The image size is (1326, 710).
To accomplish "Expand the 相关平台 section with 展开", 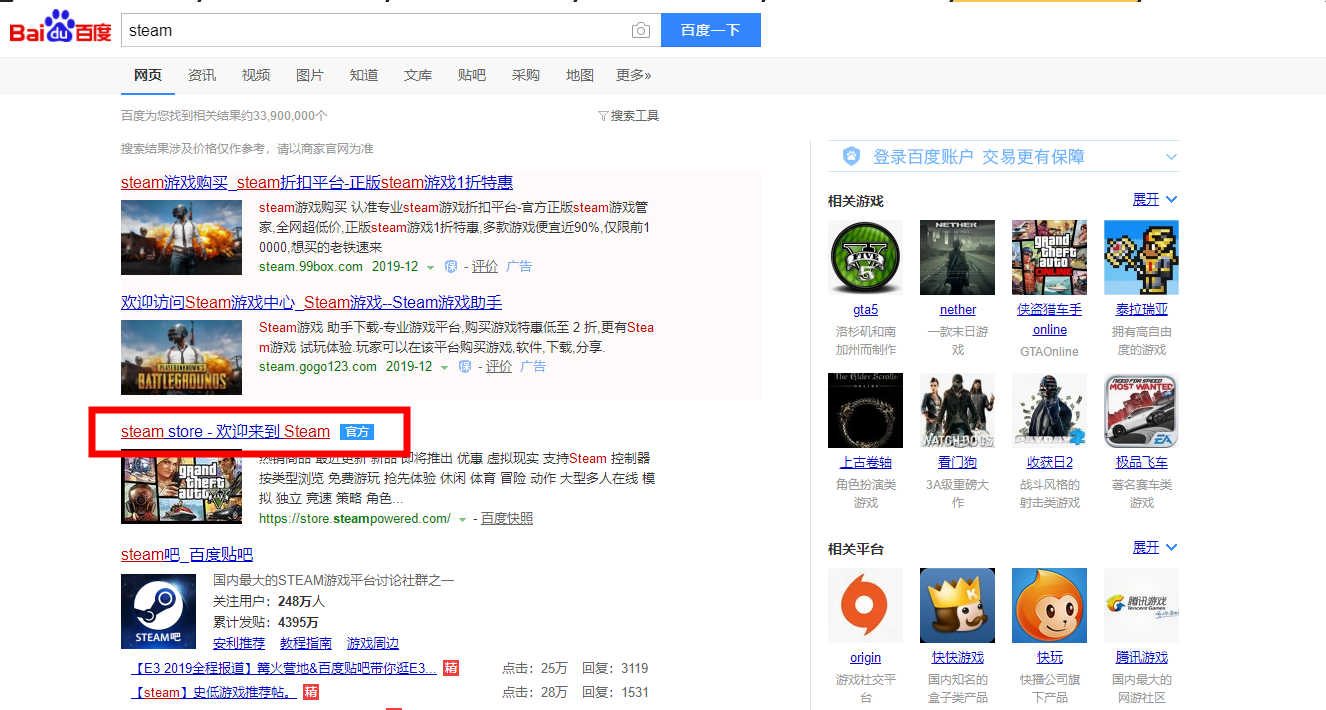I will point(1155,547).
